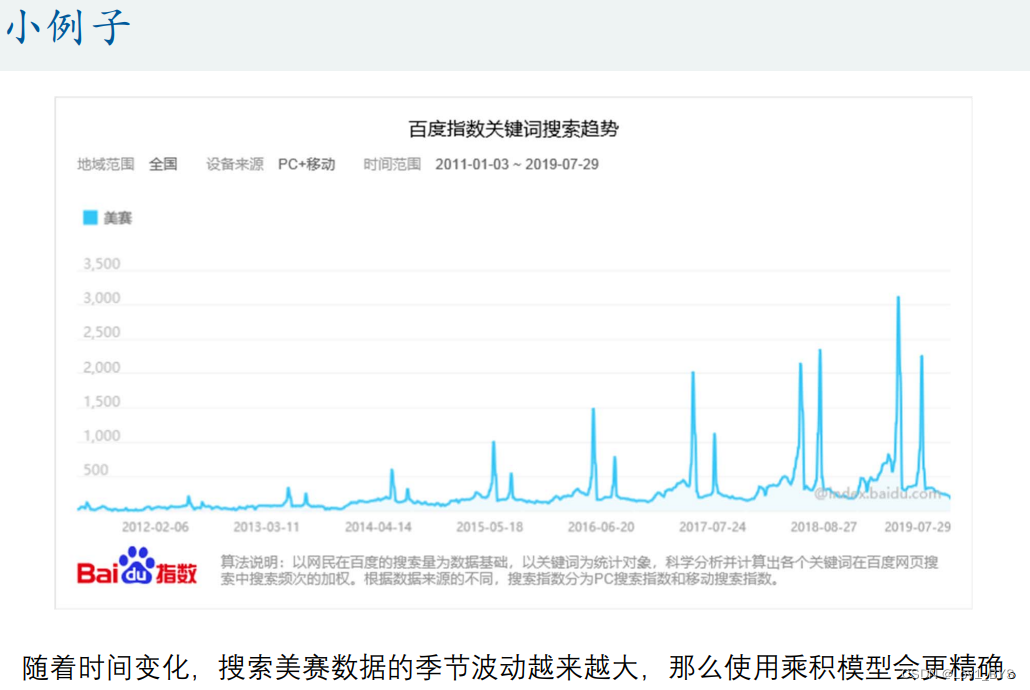Click the tallest peak above 3,000
Screen dimensions: 1030x690
click(898, 298)
